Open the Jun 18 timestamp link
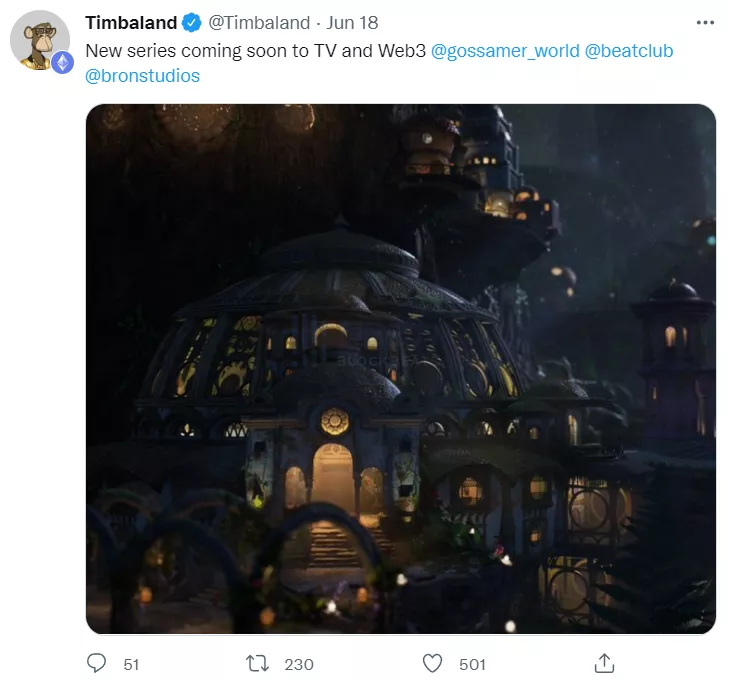This screenshot has width=730, height=681. coord(352,22)
